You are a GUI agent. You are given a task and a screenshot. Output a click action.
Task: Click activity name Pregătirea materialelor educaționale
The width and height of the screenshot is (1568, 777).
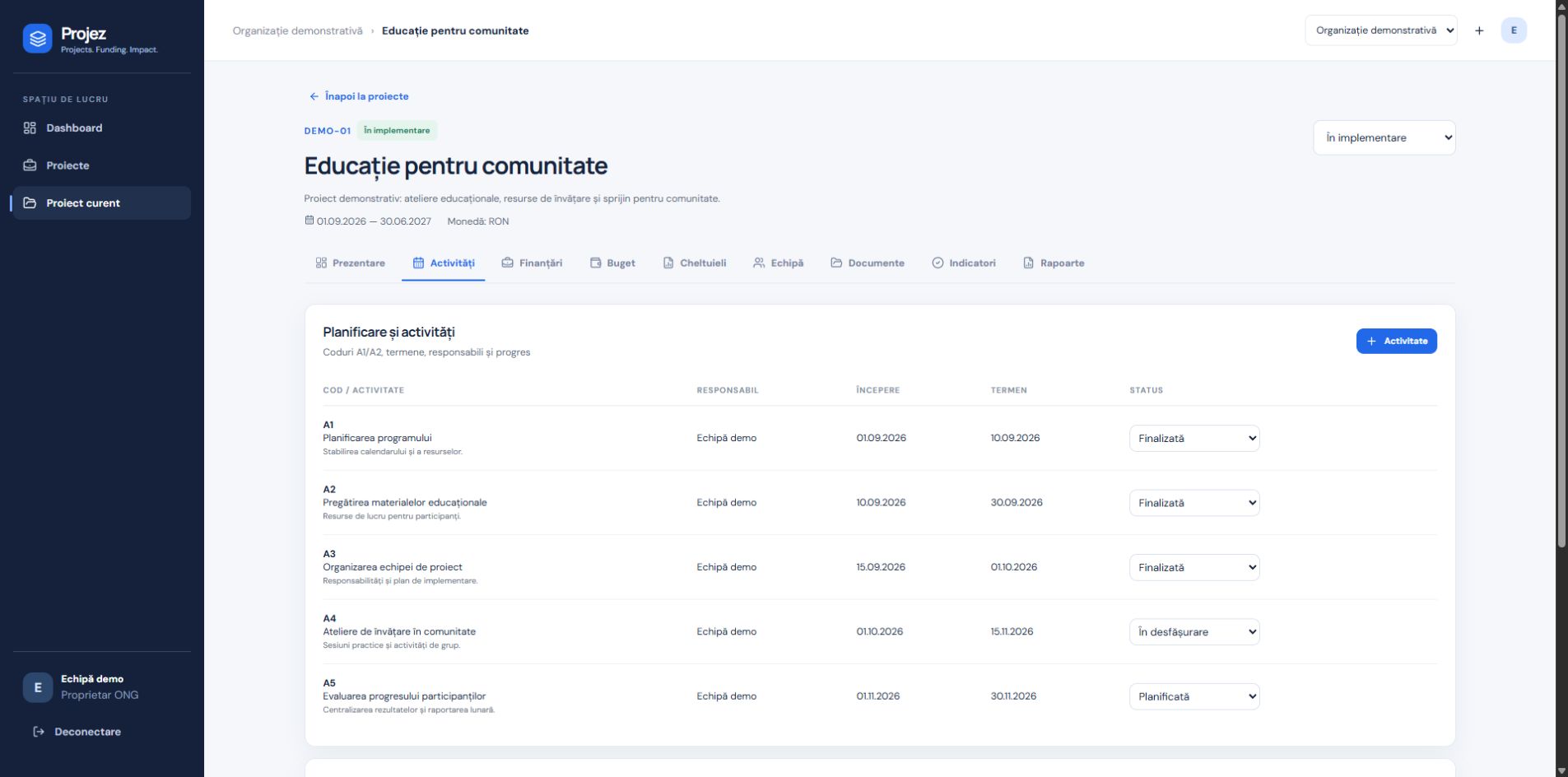pos(405,502)
